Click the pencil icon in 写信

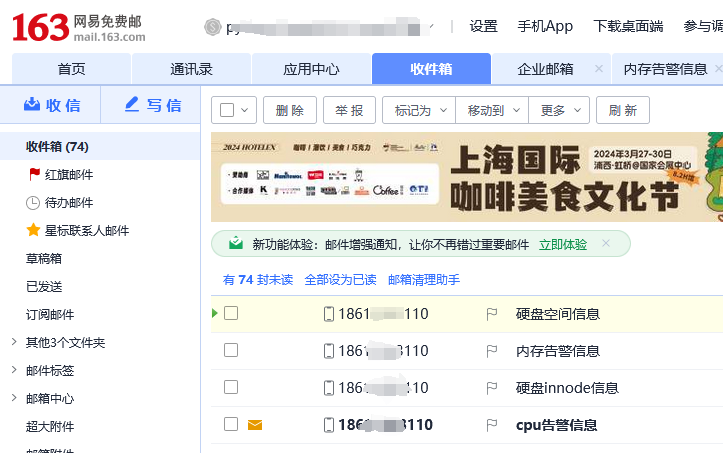[x=132, y=104]
